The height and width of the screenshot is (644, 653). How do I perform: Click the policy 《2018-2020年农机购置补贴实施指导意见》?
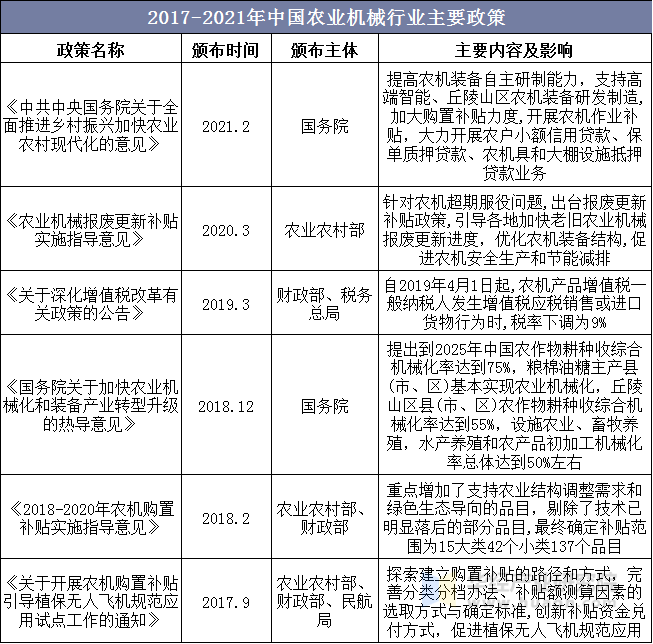click(91, 518)
